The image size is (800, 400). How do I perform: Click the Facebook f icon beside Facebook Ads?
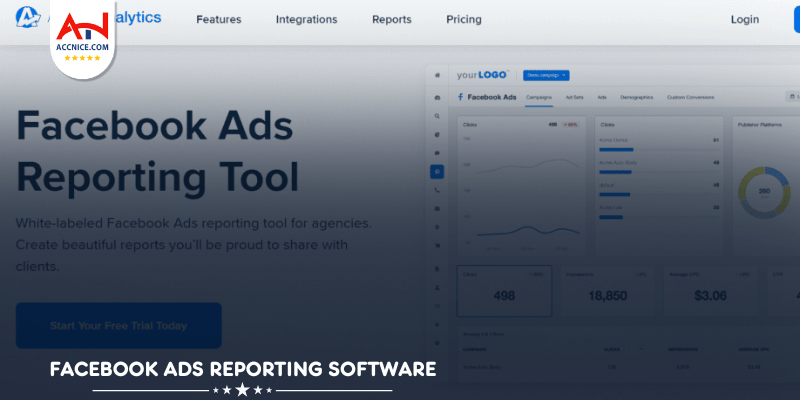point(460,97)
